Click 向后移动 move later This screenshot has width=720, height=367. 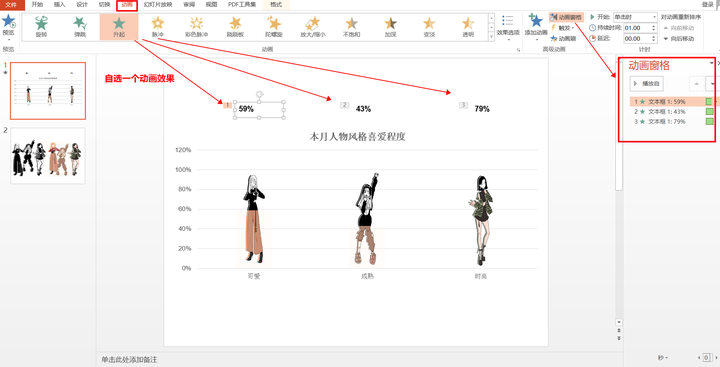(678, 39)
